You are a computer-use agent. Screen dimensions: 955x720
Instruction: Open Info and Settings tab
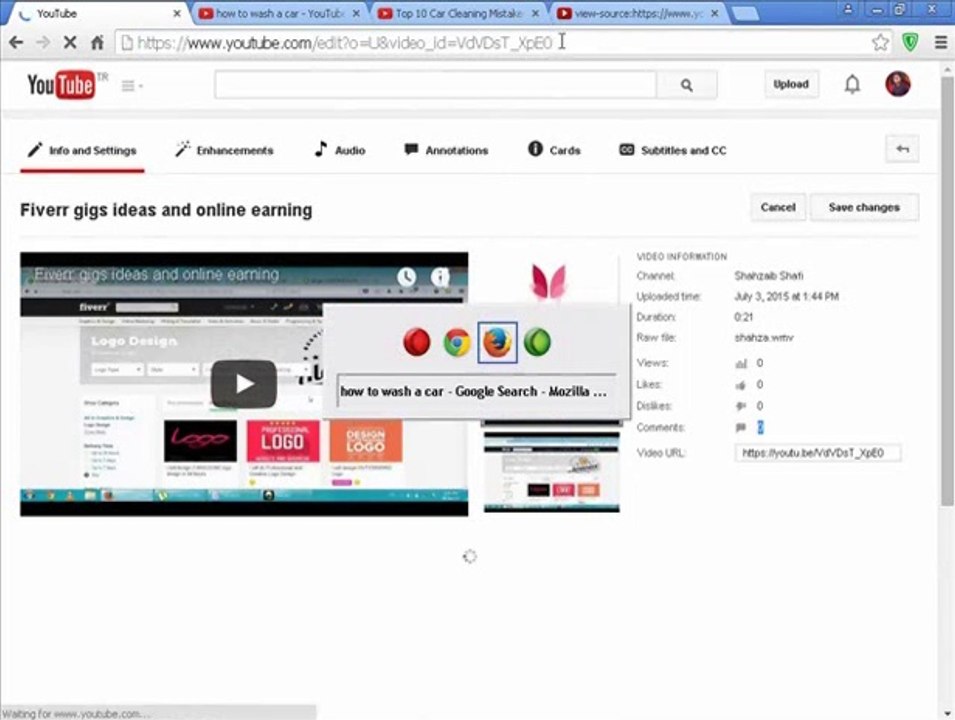tap(82, 150)
